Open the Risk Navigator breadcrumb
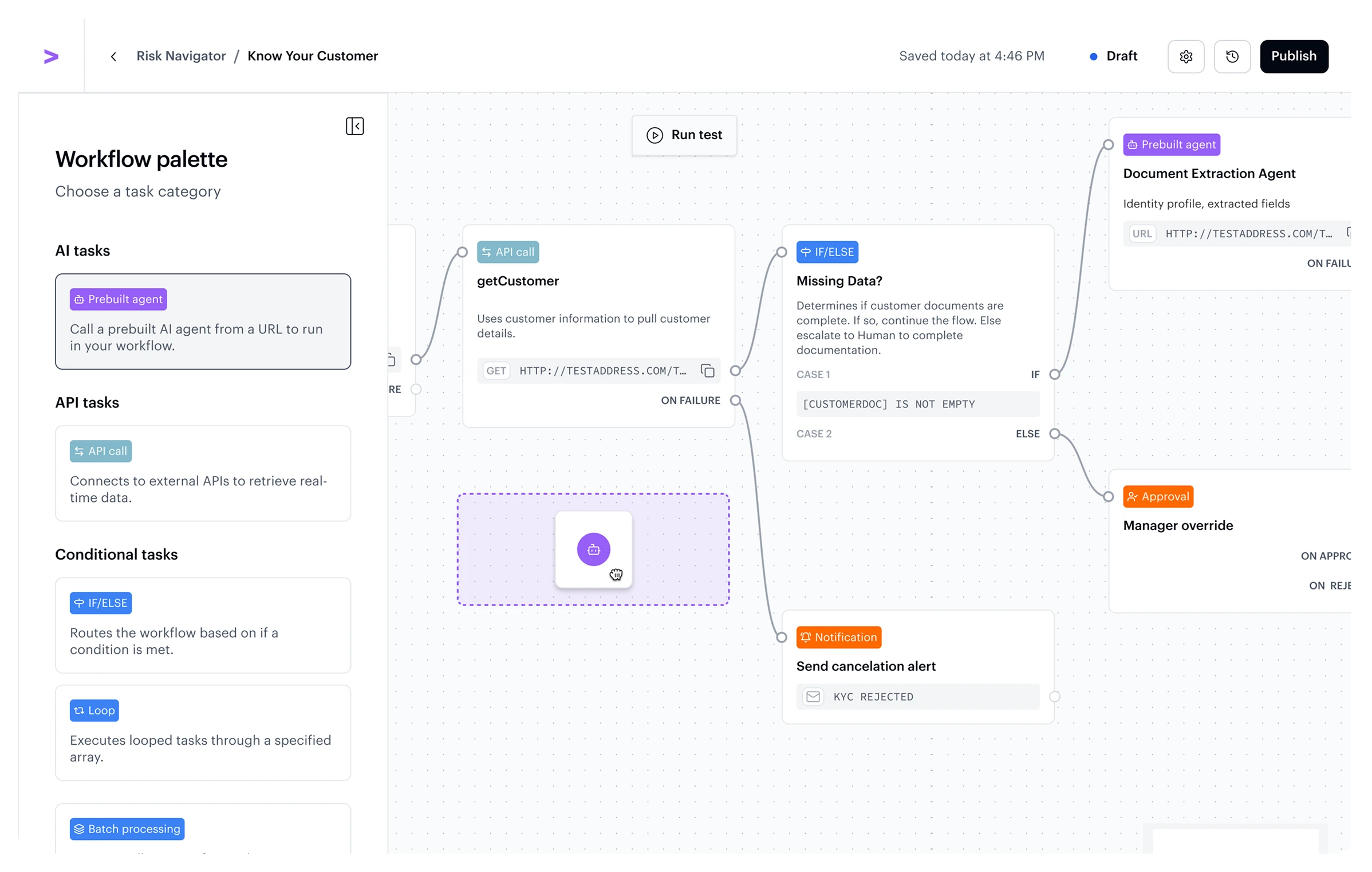The image size is (1372, 872). click(x=181, y=56)
